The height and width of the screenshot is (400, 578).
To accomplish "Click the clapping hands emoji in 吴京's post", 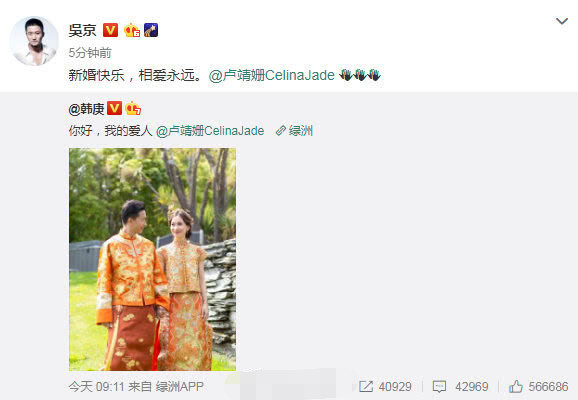I will (x=359, y=75).
